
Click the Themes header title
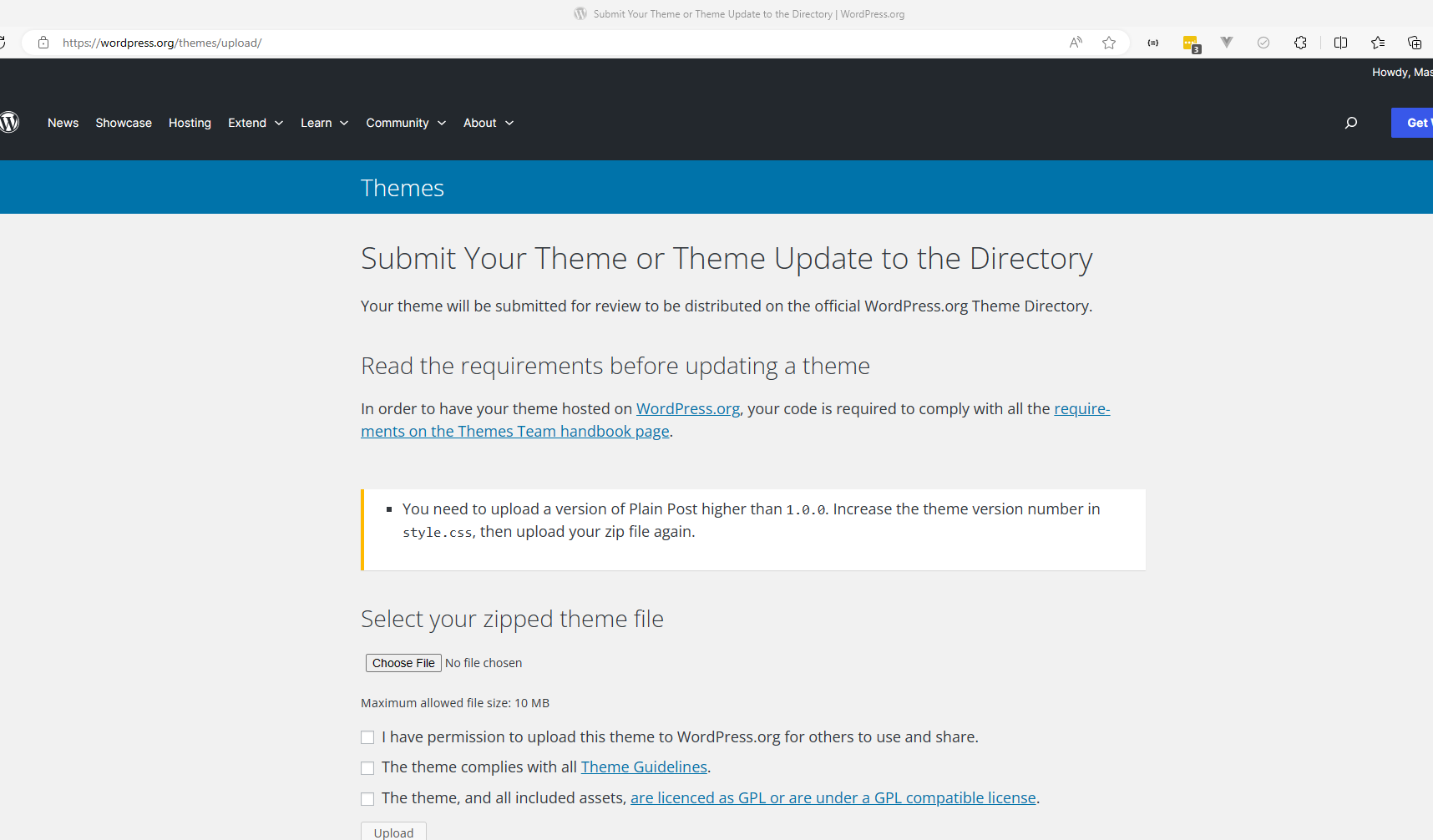(403, 188)
